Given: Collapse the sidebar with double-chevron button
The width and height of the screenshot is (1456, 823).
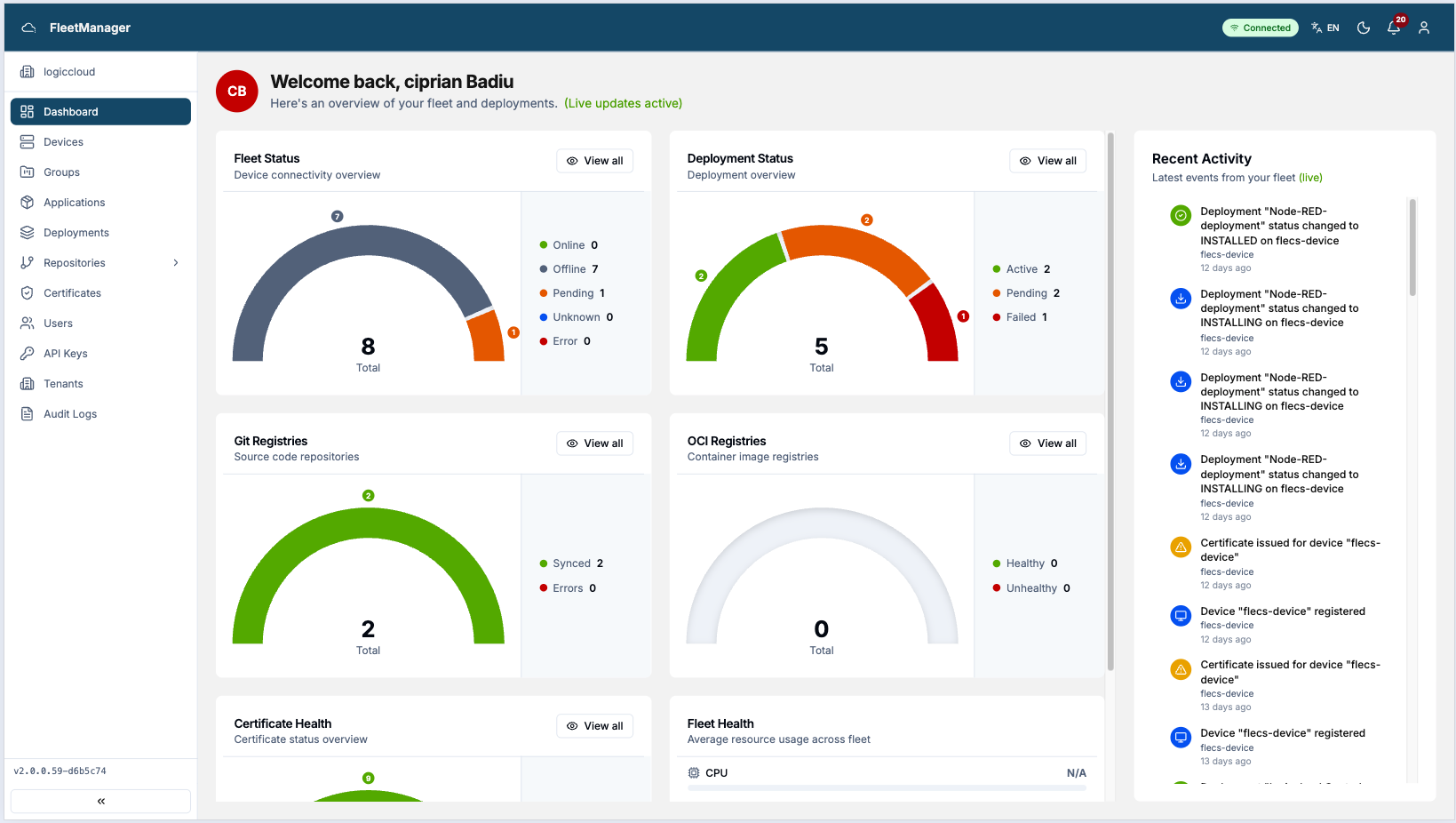Looking at the screenshot, I should click(x=100, y=801).
